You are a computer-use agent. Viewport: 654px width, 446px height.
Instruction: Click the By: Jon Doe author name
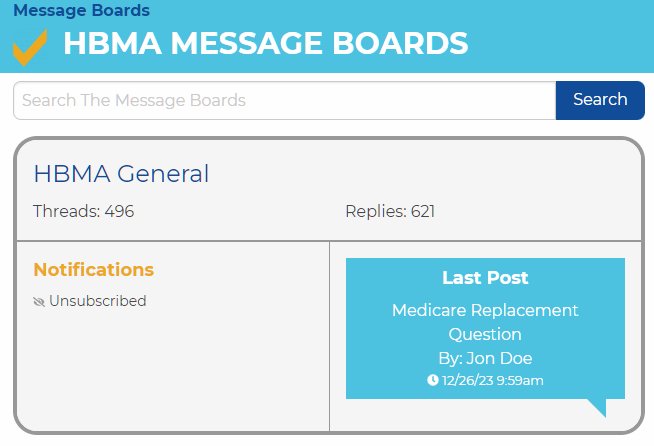[x=485, y=358]
